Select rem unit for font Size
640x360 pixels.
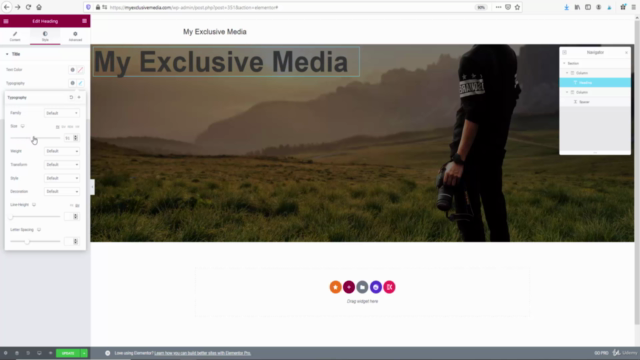click(71, 127)
